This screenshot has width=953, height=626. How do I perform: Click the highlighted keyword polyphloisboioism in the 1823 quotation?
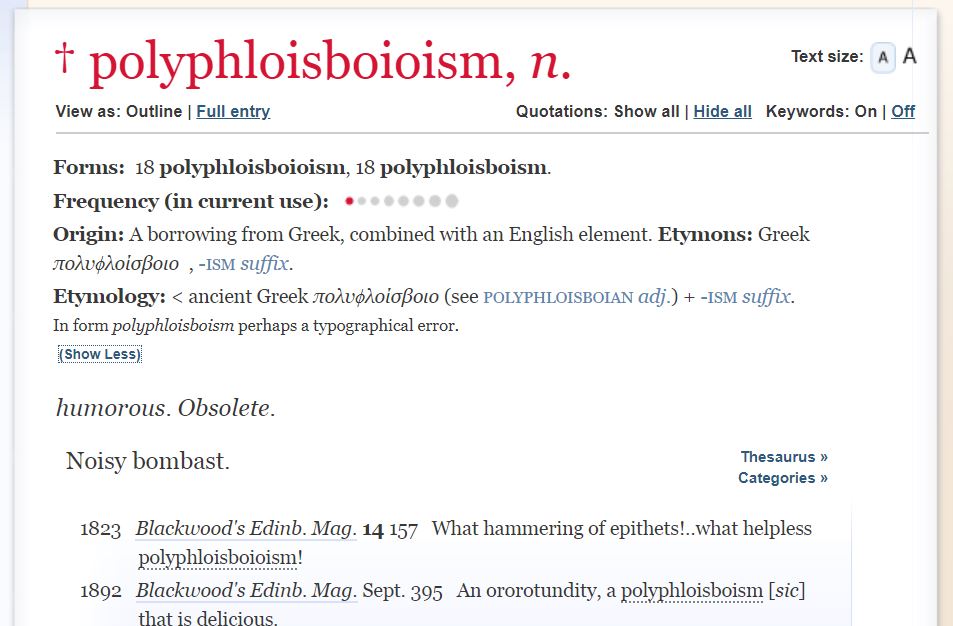tap(218, 558)
